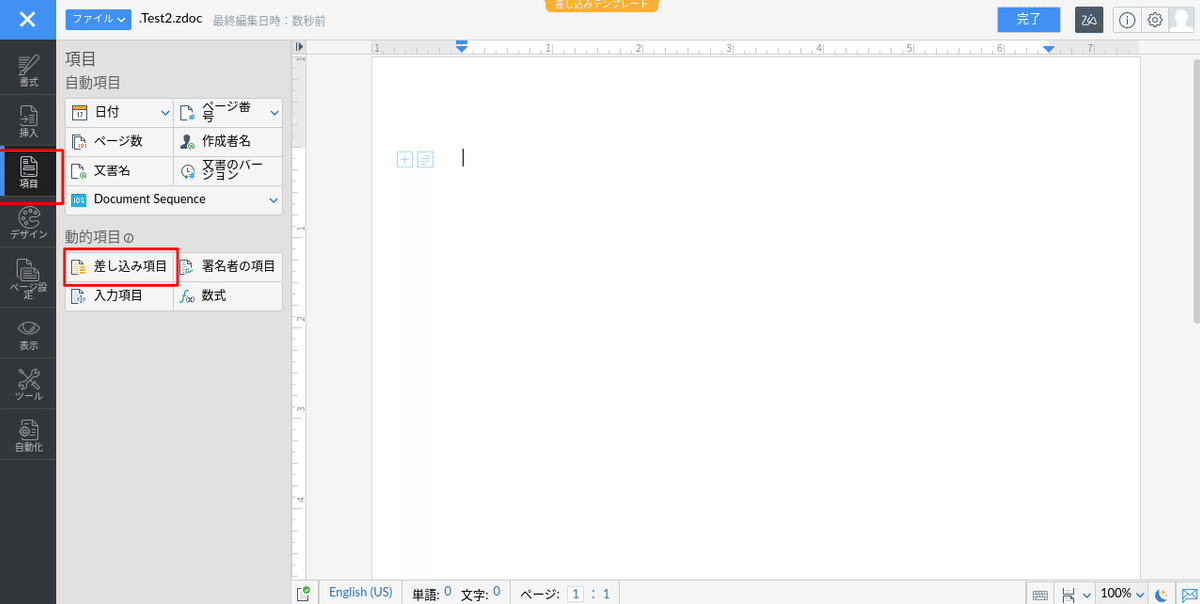Open 数式 (Formula) field
This screenshot has height=604, width=1200.
click(228, 296)
